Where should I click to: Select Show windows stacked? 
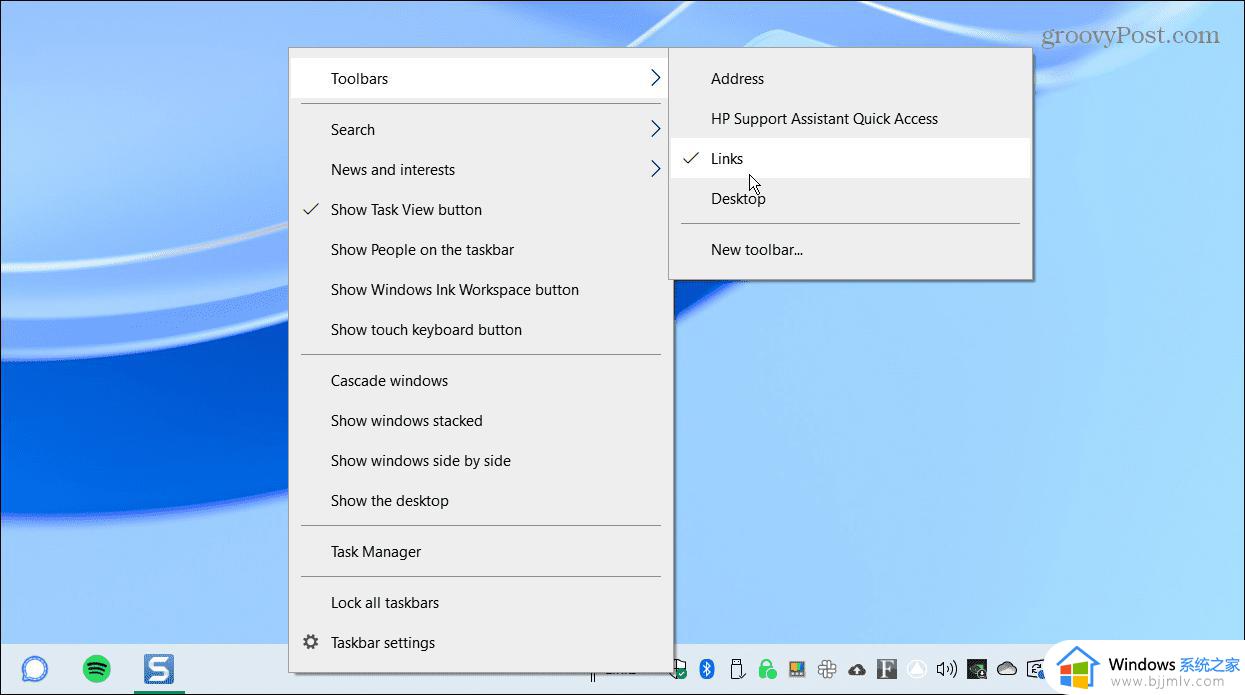pyautogui.click(x=481, y=421)
